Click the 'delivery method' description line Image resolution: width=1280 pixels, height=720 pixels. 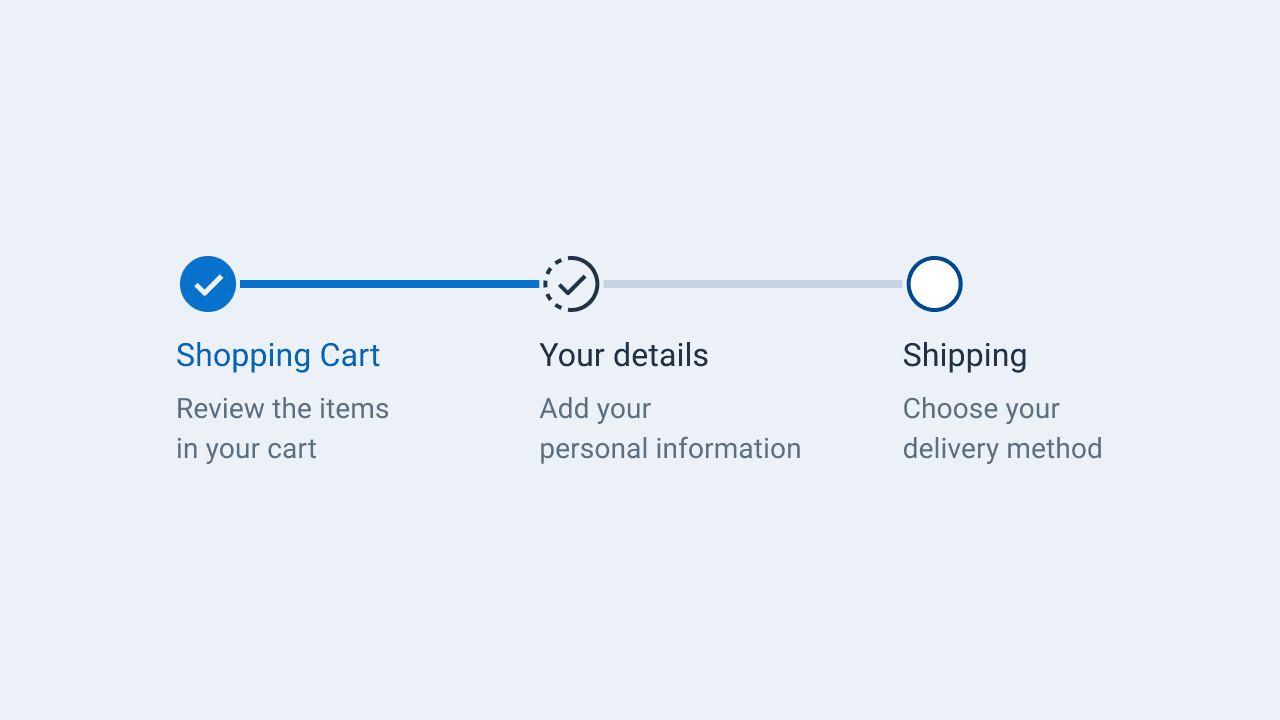(1002, 448)
